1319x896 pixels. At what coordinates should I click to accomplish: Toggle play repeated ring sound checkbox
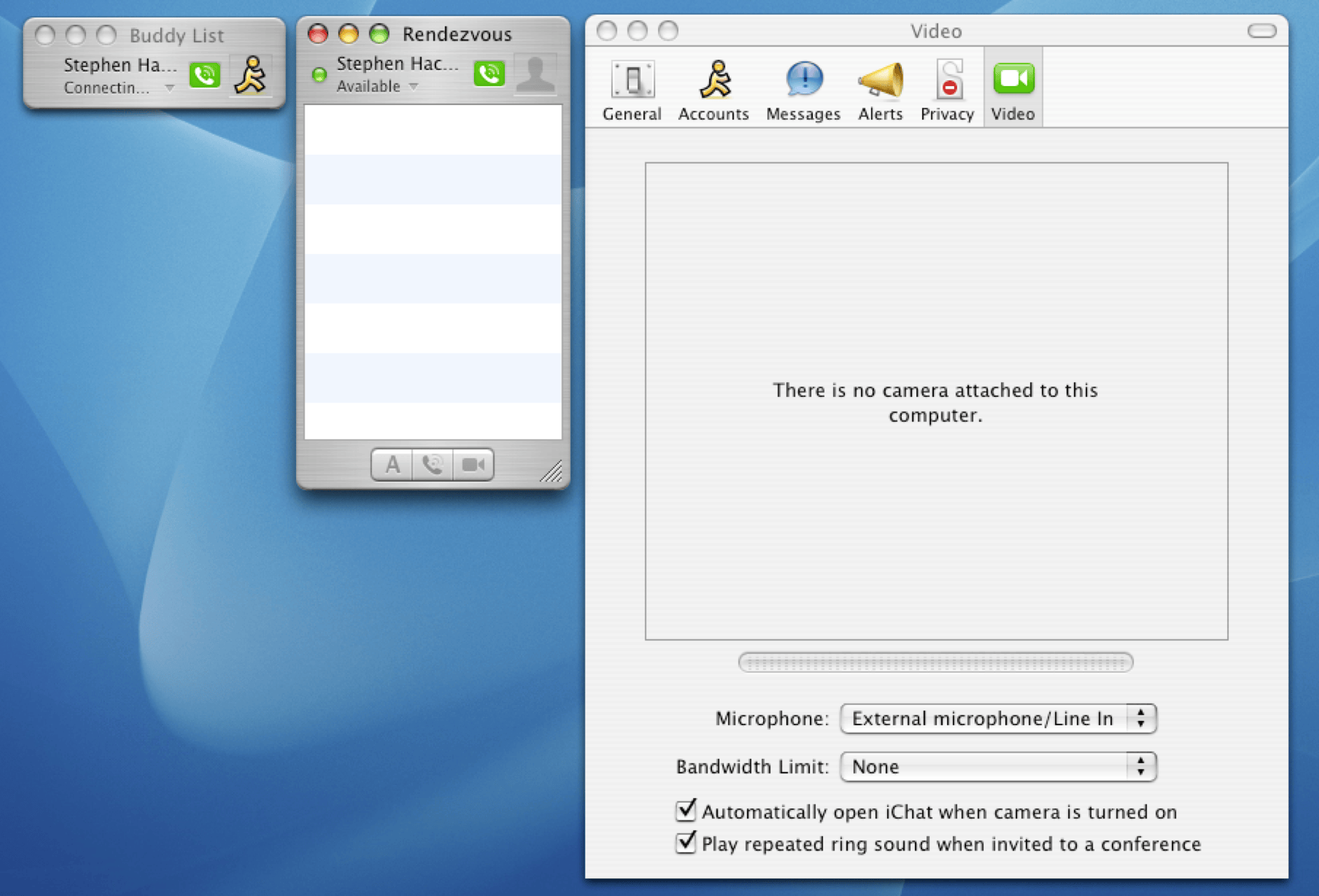point(686,843)
